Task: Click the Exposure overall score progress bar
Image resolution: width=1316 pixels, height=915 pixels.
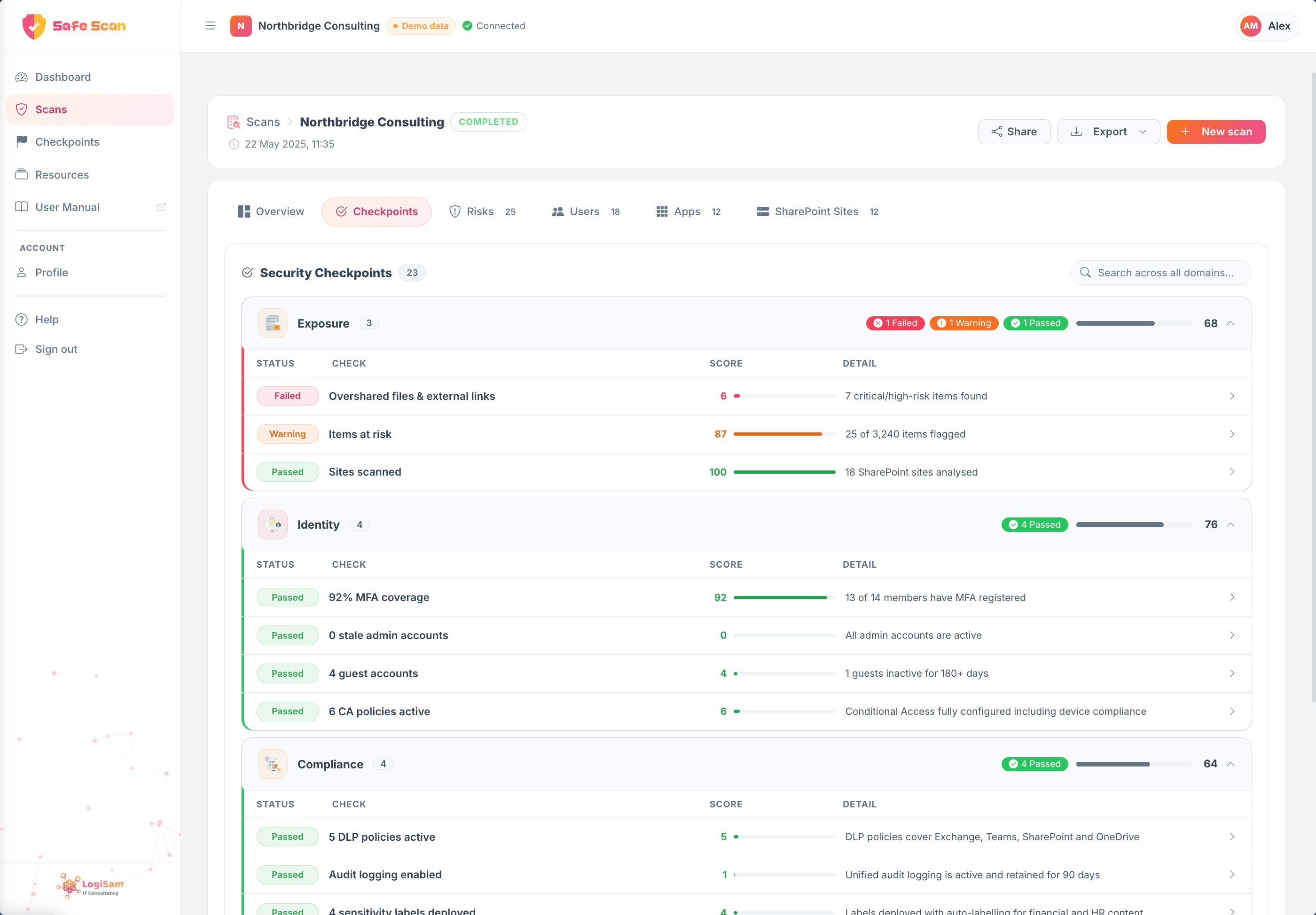Action: point(1133,323)
